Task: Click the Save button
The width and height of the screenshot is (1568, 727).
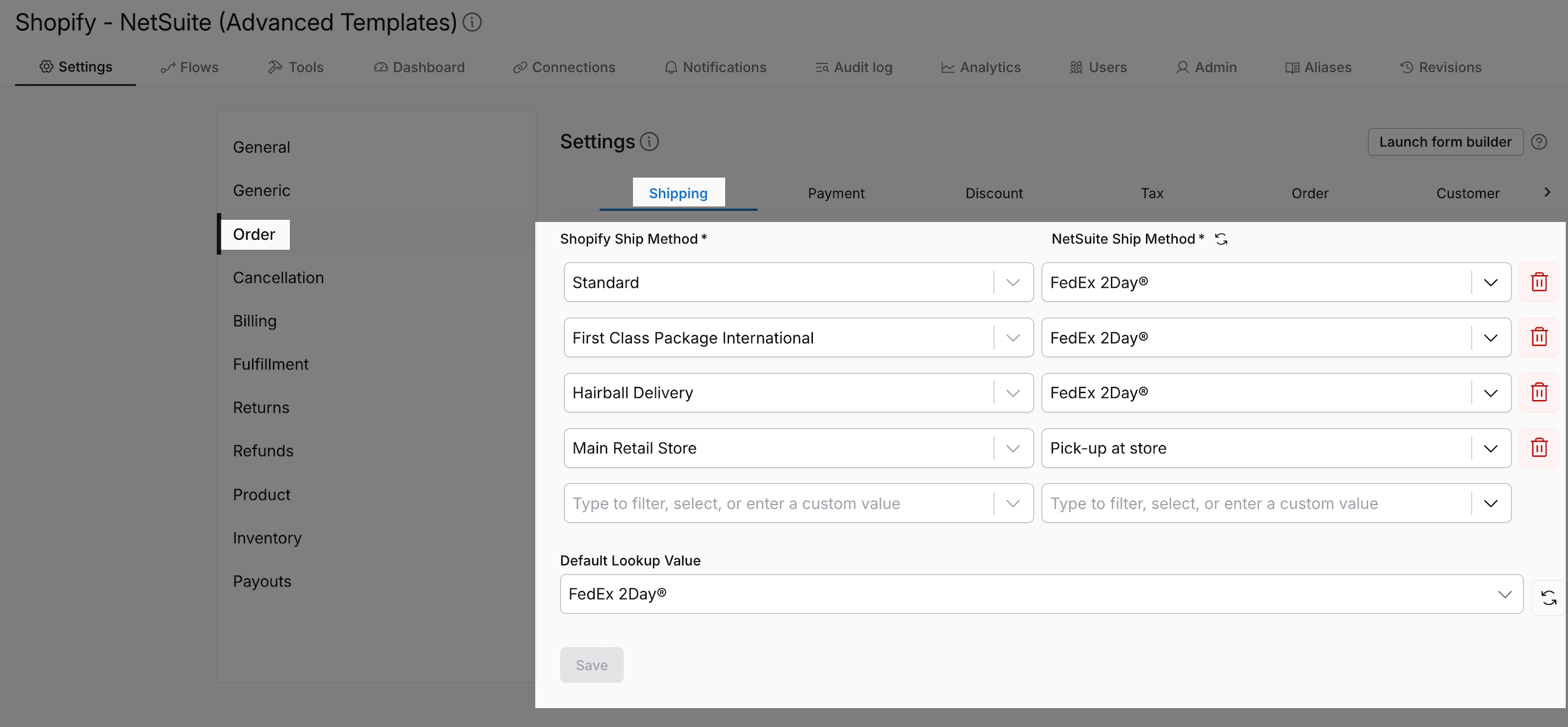Action: (592, 664)
